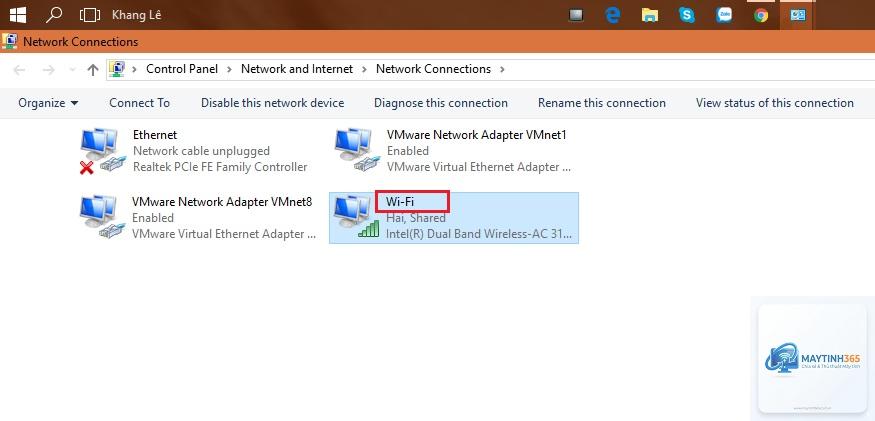The width and height of the screenshot is (875, 421).
Task: Click the Network Connections title bar icon
Action: pos(9,41)
